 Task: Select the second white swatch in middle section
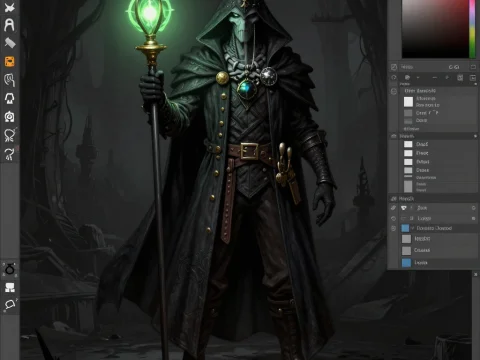click(x=408, y=153)
